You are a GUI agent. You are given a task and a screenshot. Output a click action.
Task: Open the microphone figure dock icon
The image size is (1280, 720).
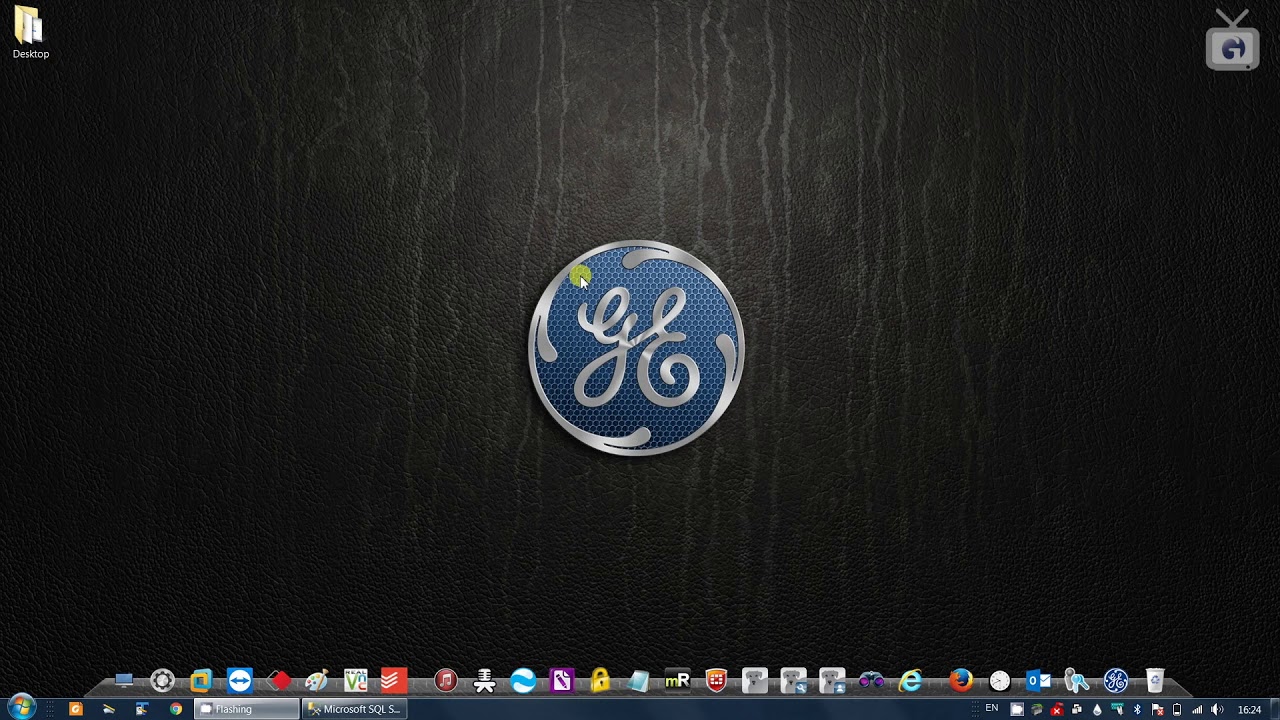point(485,681)
